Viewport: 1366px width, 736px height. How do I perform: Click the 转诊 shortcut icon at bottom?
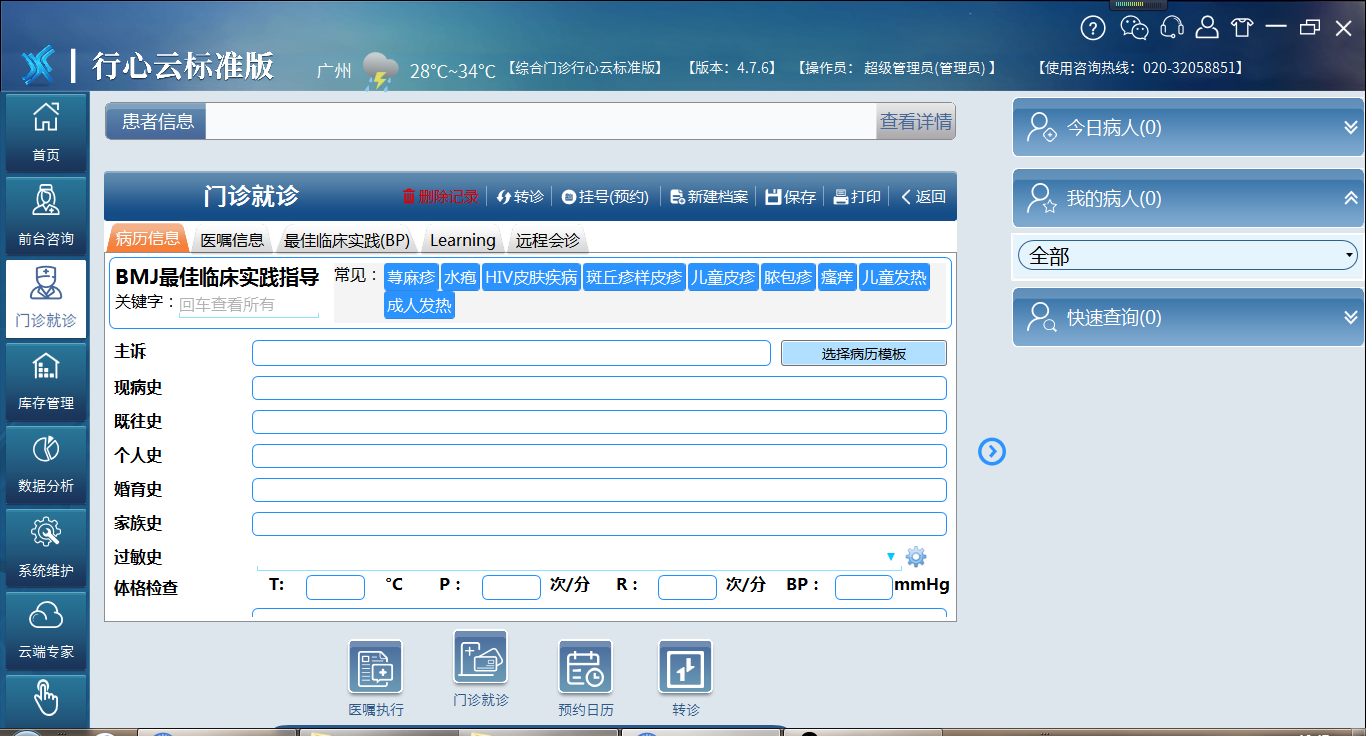[x=686, y=667]
